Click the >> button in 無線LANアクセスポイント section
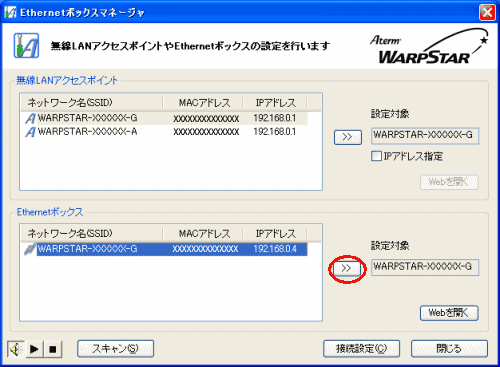The image size is (500, 367). click(348, 137)
